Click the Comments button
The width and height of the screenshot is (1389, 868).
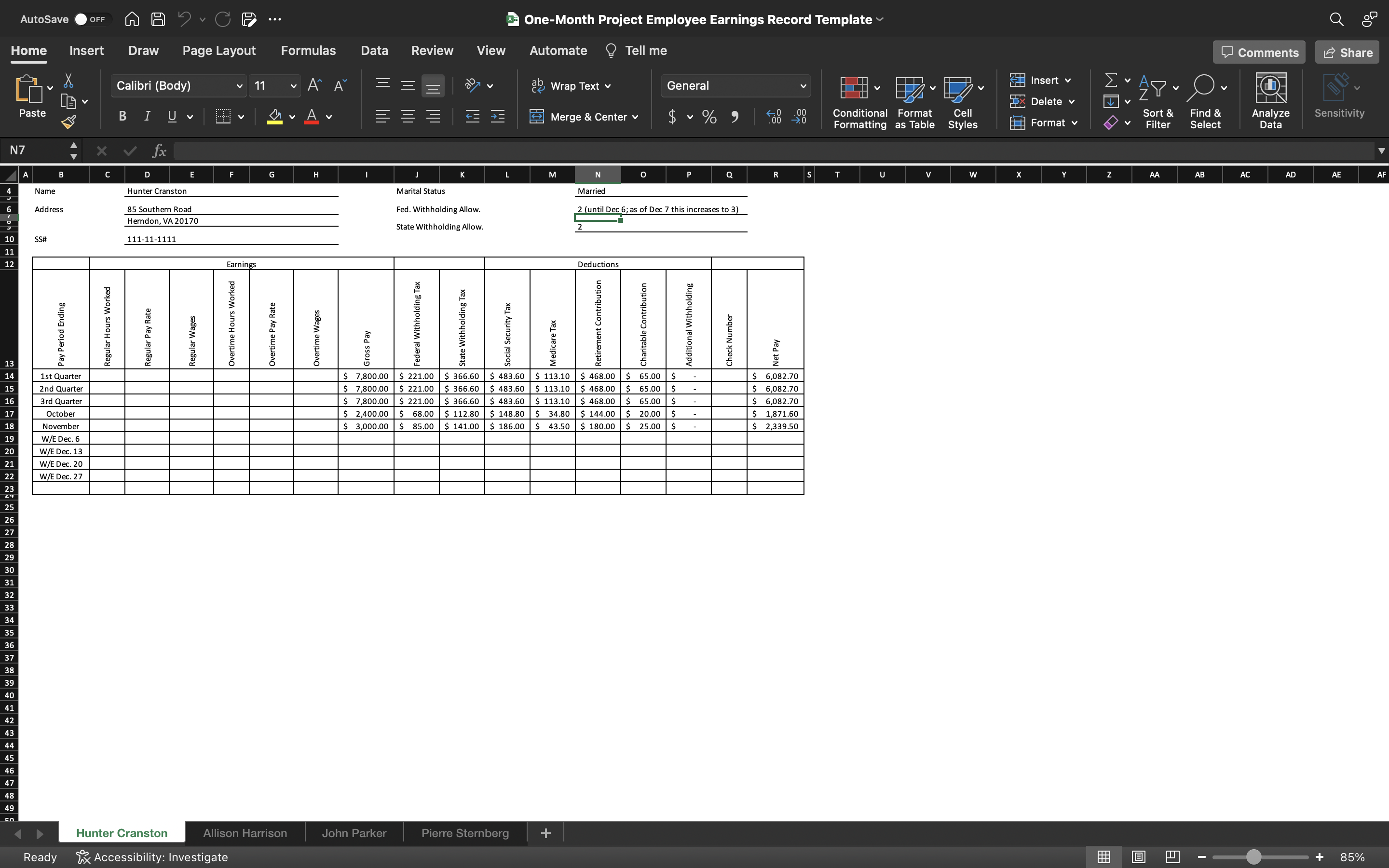[1259, 52]
